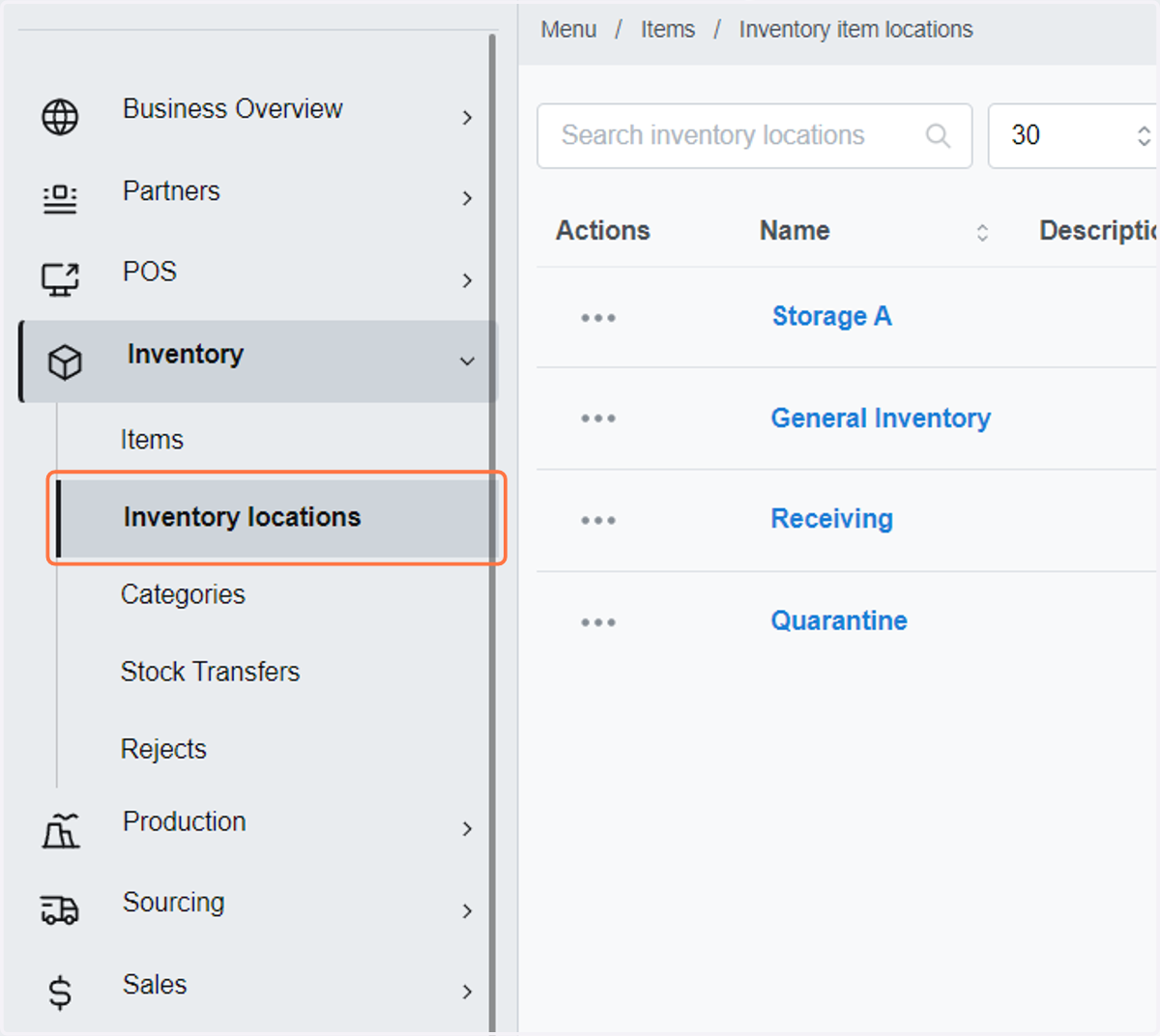Click the Name column header
1160x1036 pixels.
coord(795,231)
